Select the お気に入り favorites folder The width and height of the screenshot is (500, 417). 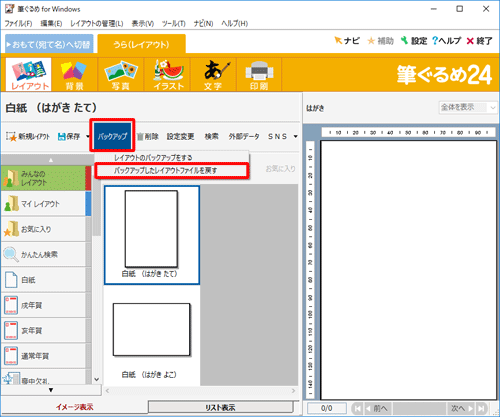point(43,229)
